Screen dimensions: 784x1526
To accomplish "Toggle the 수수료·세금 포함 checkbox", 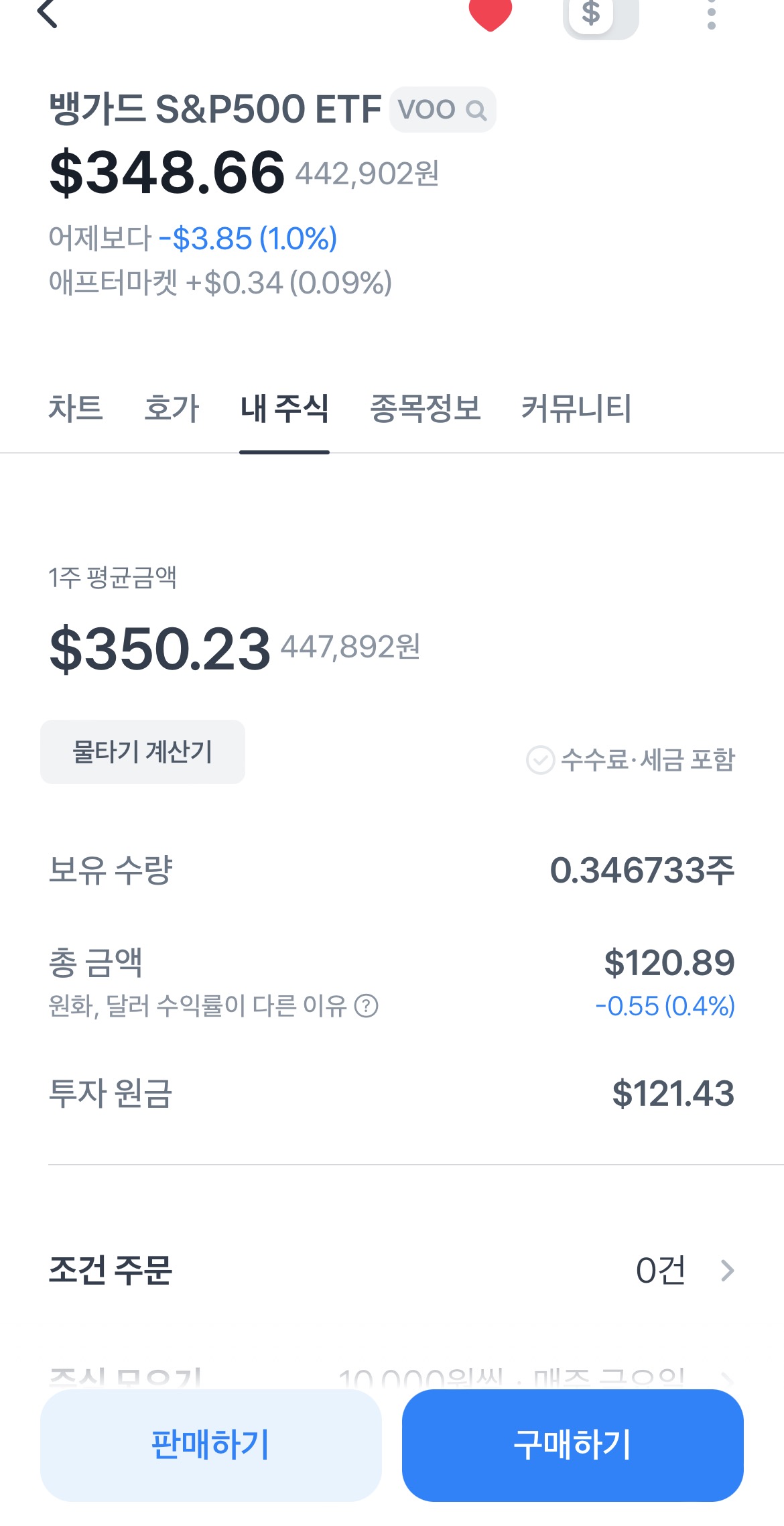I will click(540, 760).
